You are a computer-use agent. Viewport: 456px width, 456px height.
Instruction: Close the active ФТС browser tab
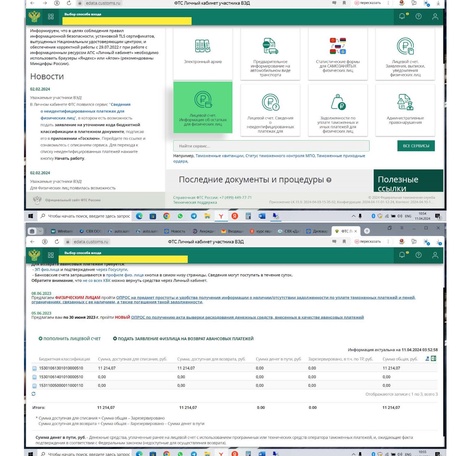click(x=356, y=231)
